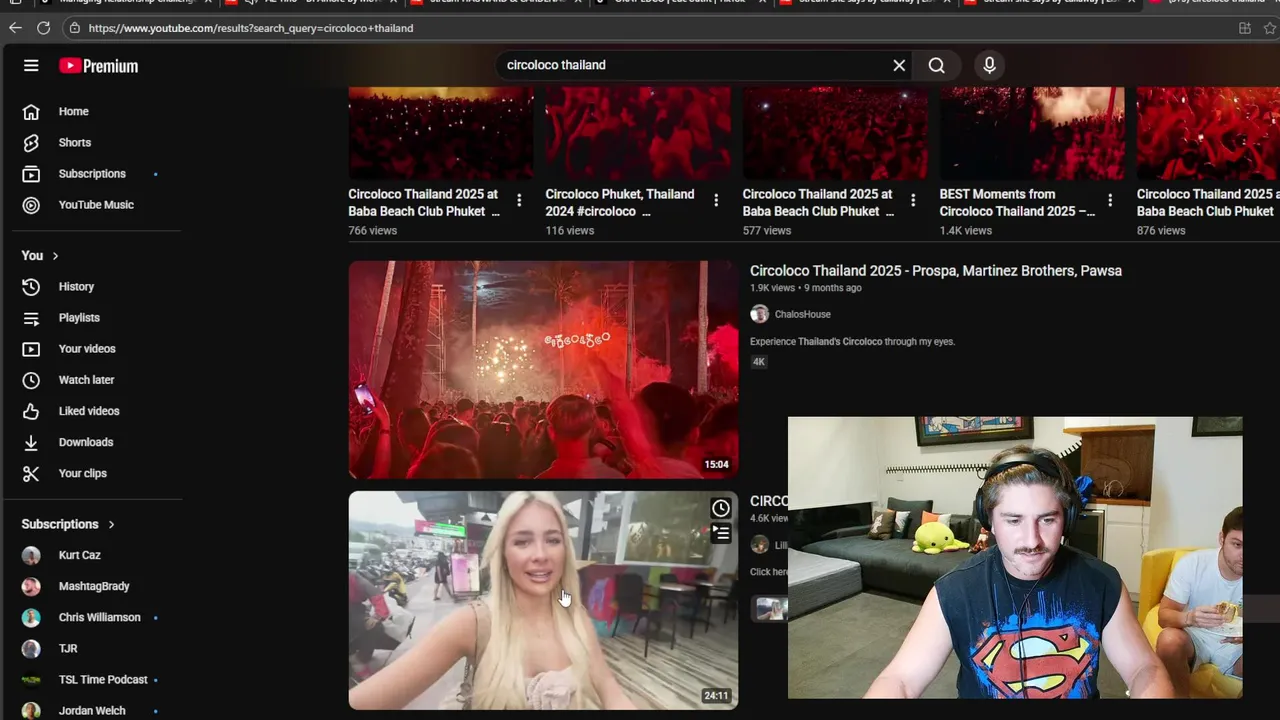The image size is (1280, 720).
Task: Open the hamburger guide menu
Action: (x=31, y=65)
